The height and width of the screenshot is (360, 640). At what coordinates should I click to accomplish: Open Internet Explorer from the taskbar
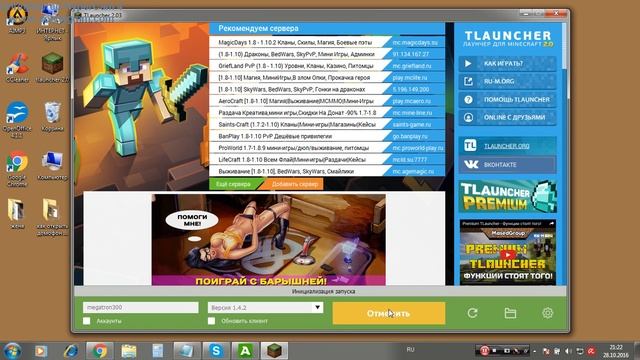(71, 351)
